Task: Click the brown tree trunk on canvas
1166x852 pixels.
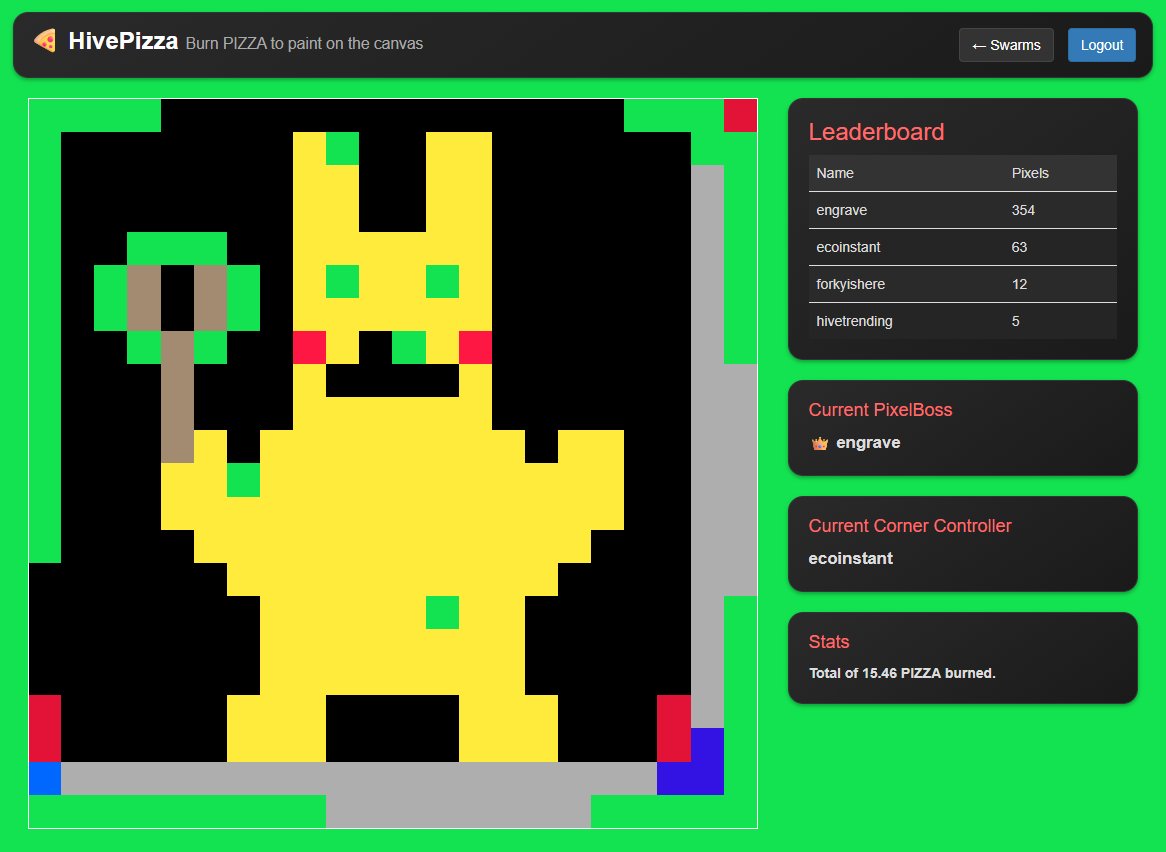Action: (x=177, y=397)
